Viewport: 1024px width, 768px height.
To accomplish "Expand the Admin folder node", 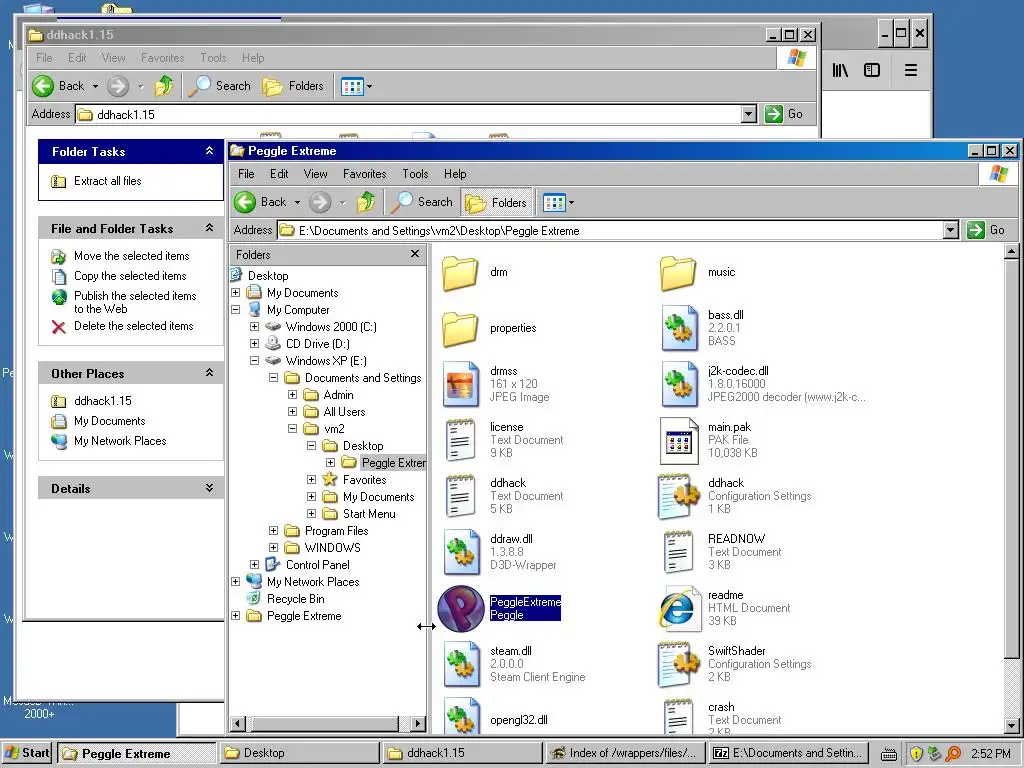I will point(293,394).
